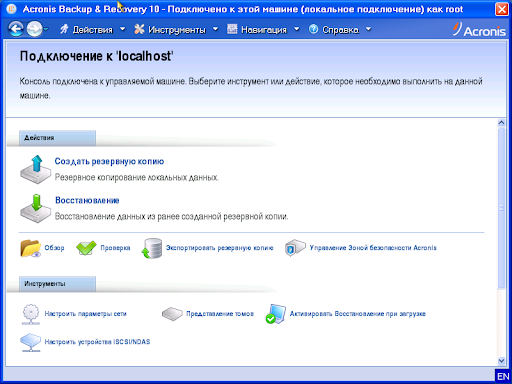Screen dimensions: 512x384
Task: Click the Справка question-mark icon
Action: click(313, 29)
